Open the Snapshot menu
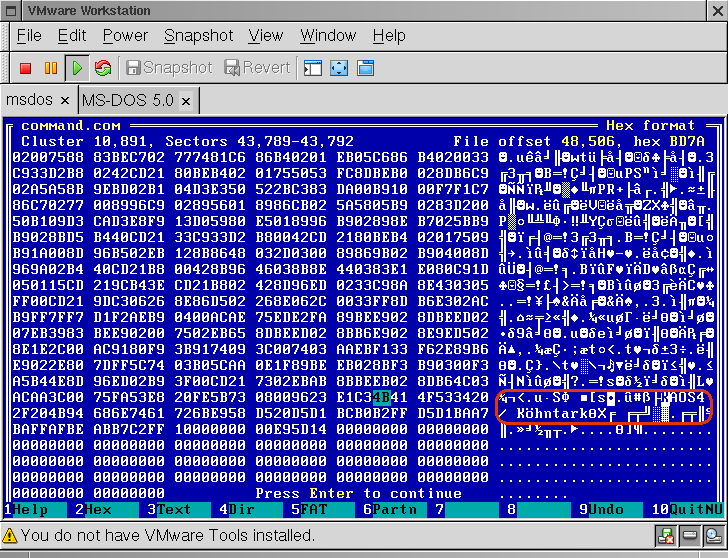Image resolution: width=728 pixels, height=558 pixels. [199, 36]
